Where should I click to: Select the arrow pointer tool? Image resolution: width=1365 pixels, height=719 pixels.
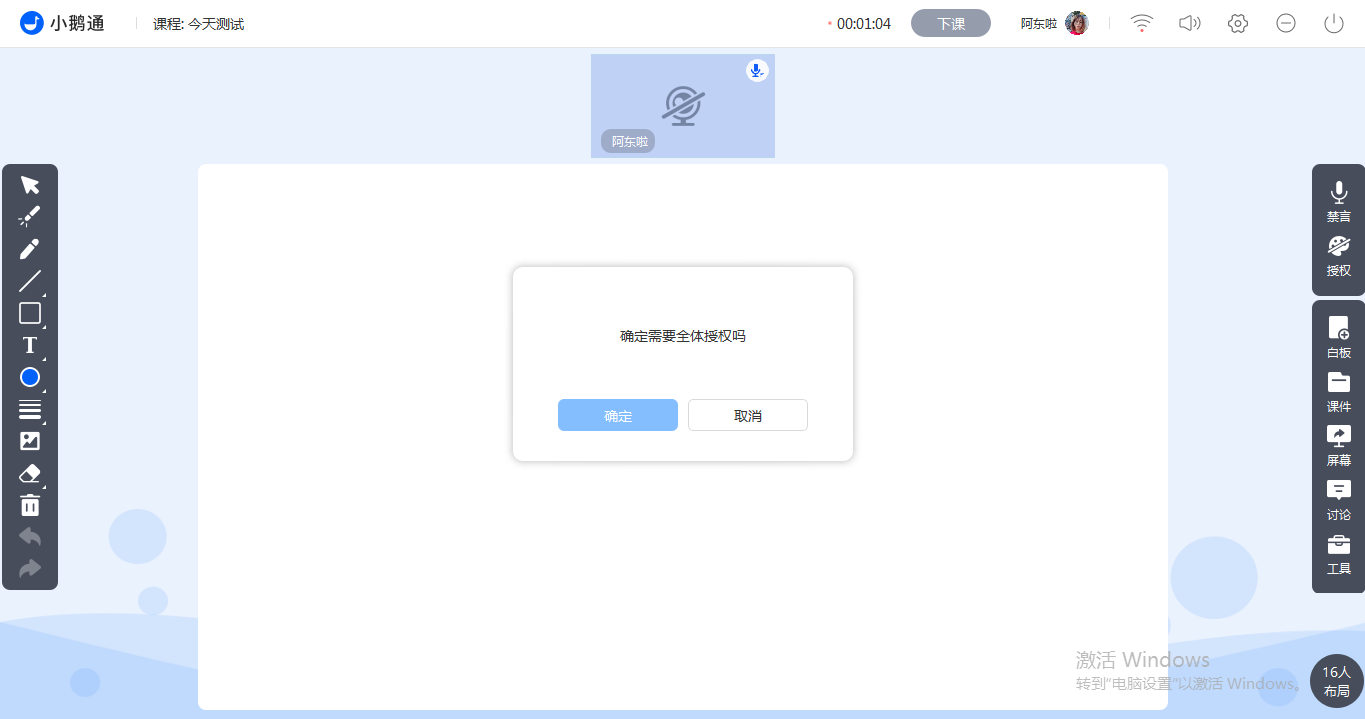(30, 185)
